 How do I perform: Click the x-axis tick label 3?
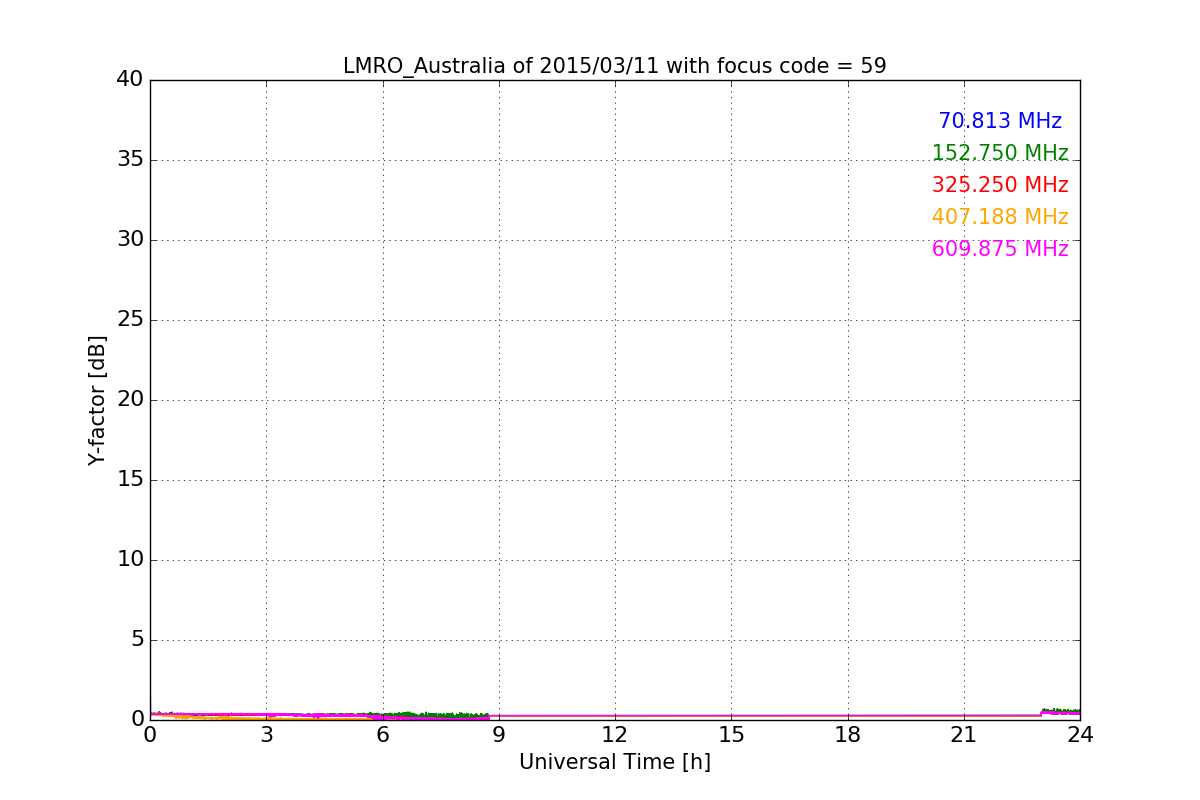[266, 735]
